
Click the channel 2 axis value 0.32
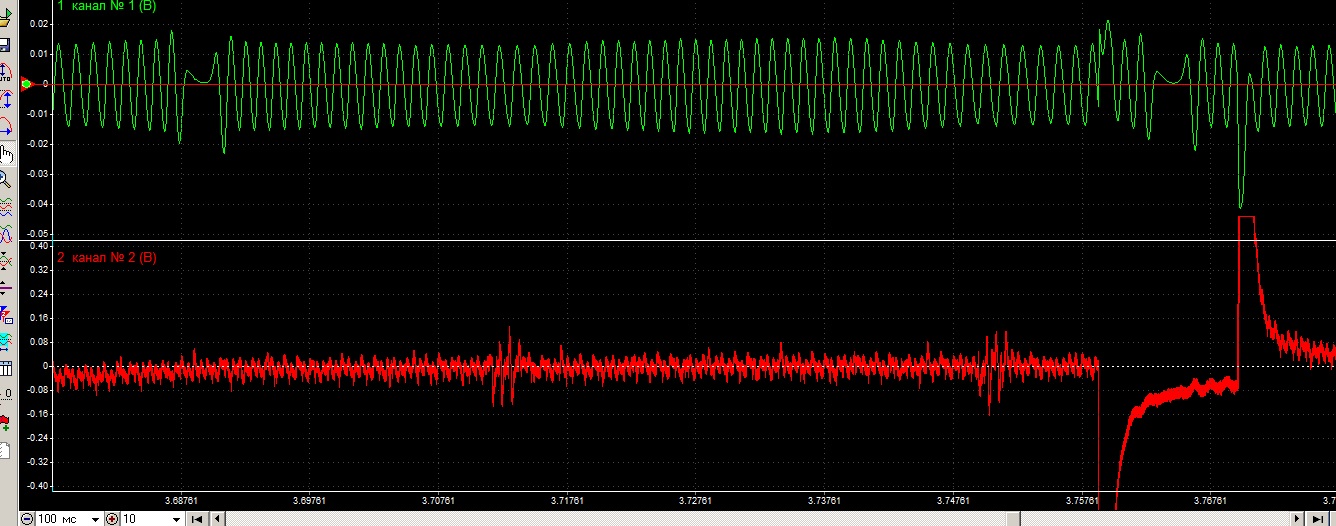[38, 270]
